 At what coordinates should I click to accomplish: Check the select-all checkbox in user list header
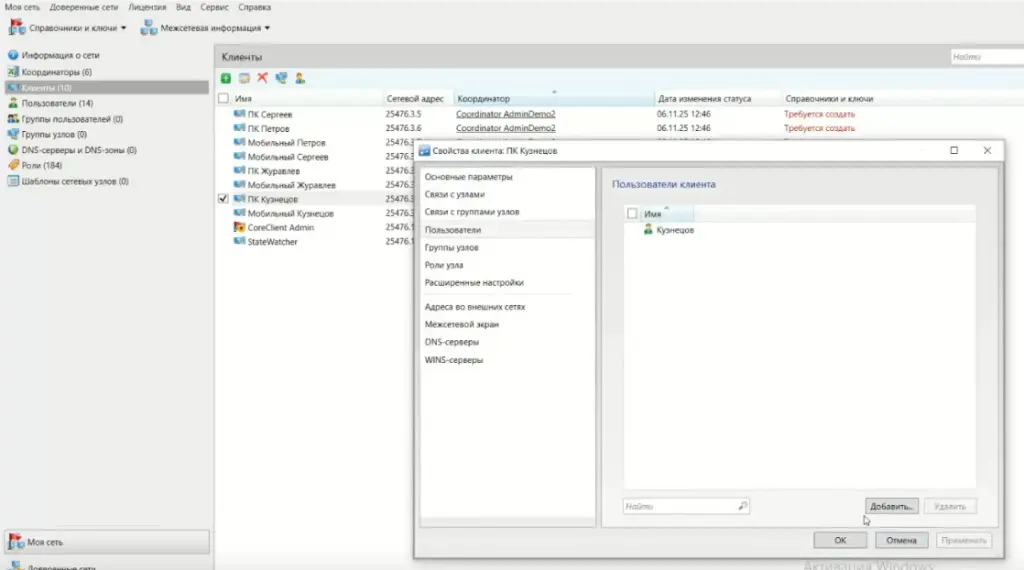tap(631, 214)
